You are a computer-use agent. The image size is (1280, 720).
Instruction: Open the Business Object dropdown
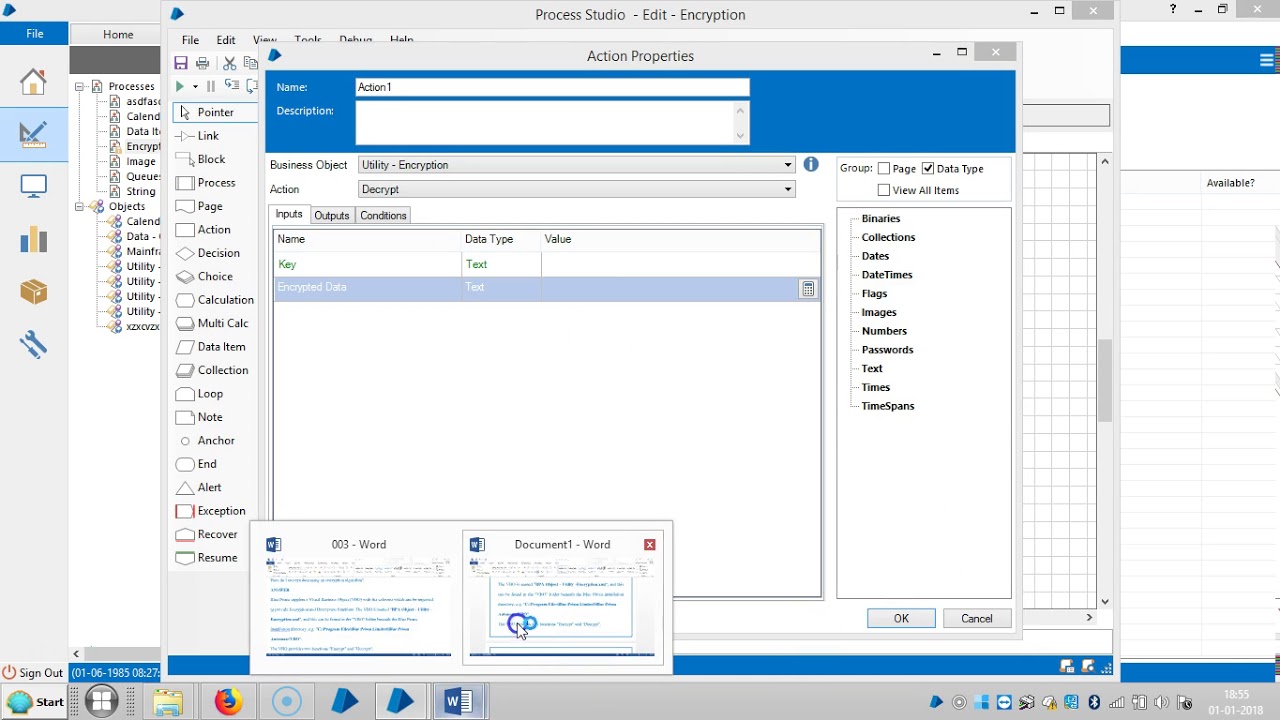click(x=577, y=165)
